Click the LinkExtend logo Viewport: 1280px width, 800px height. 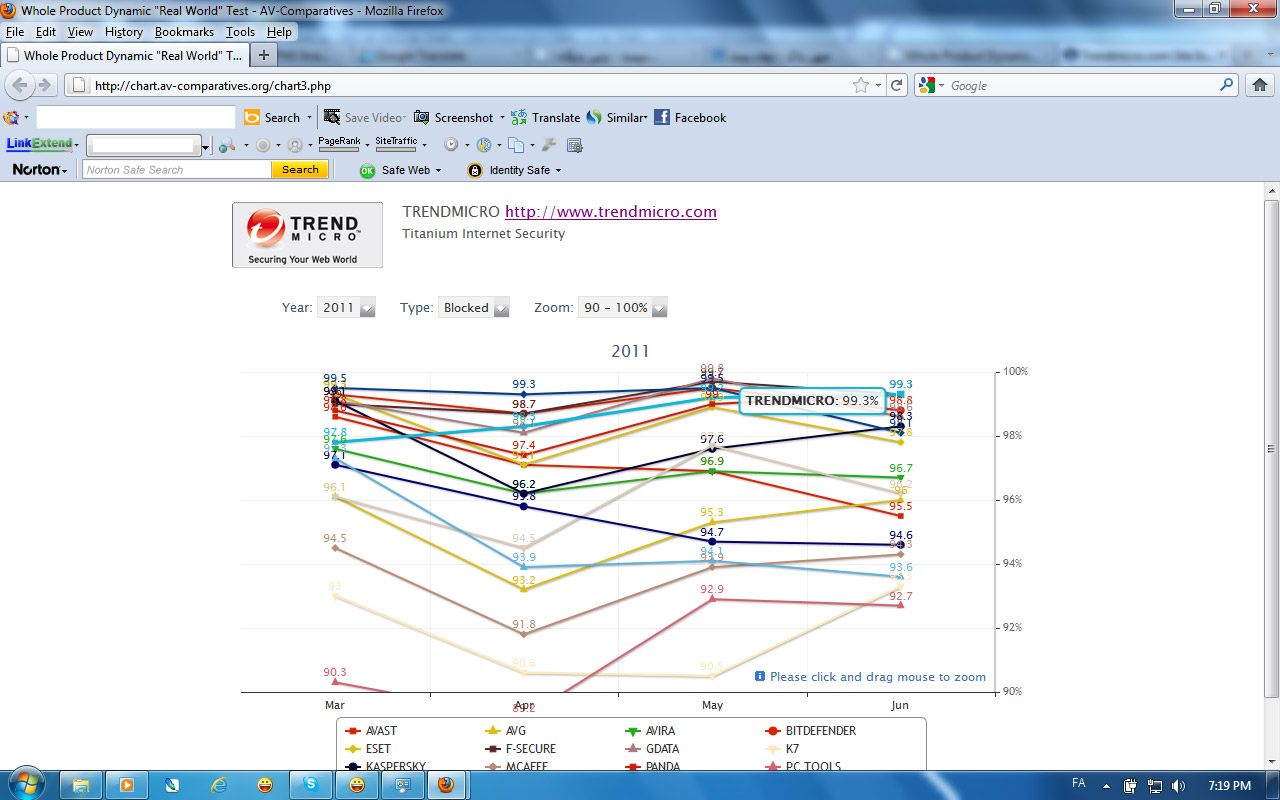click(40, 144)
